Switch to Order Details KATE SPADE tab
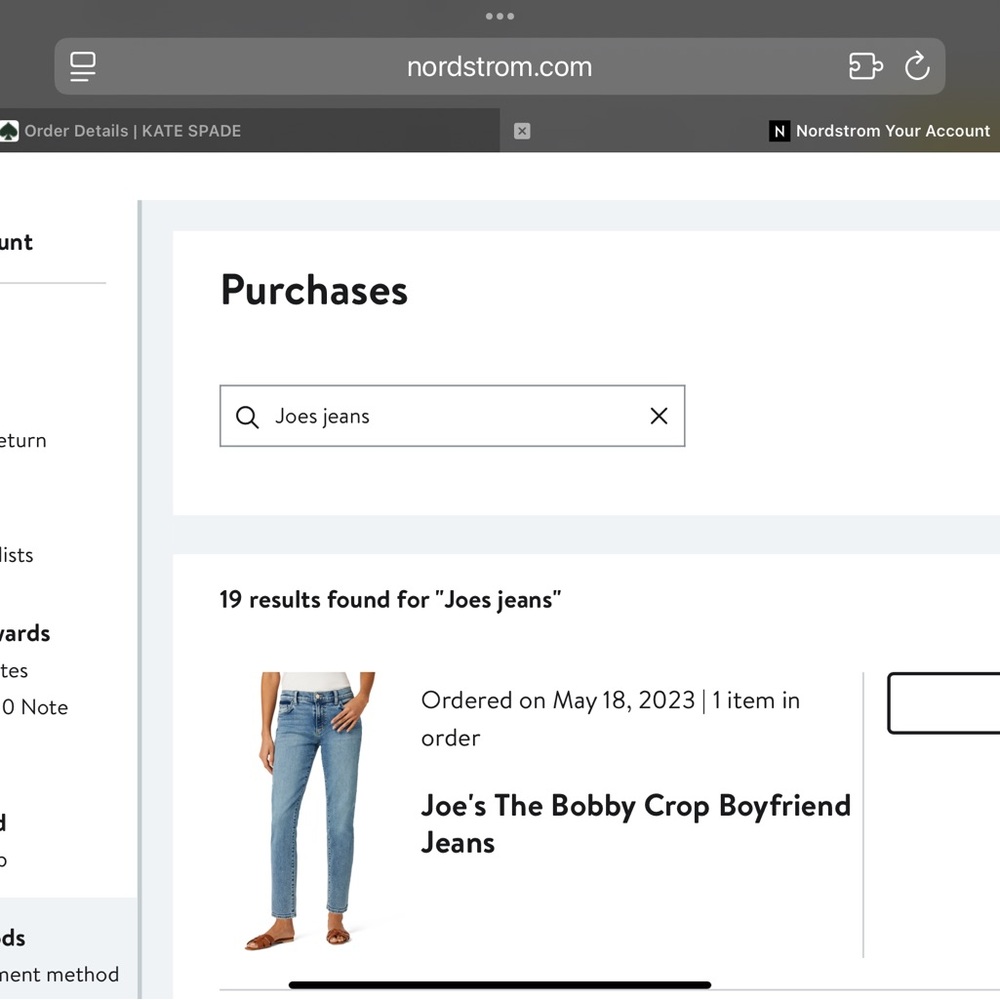The image size is (1000, 1000). tap(249, 131)
